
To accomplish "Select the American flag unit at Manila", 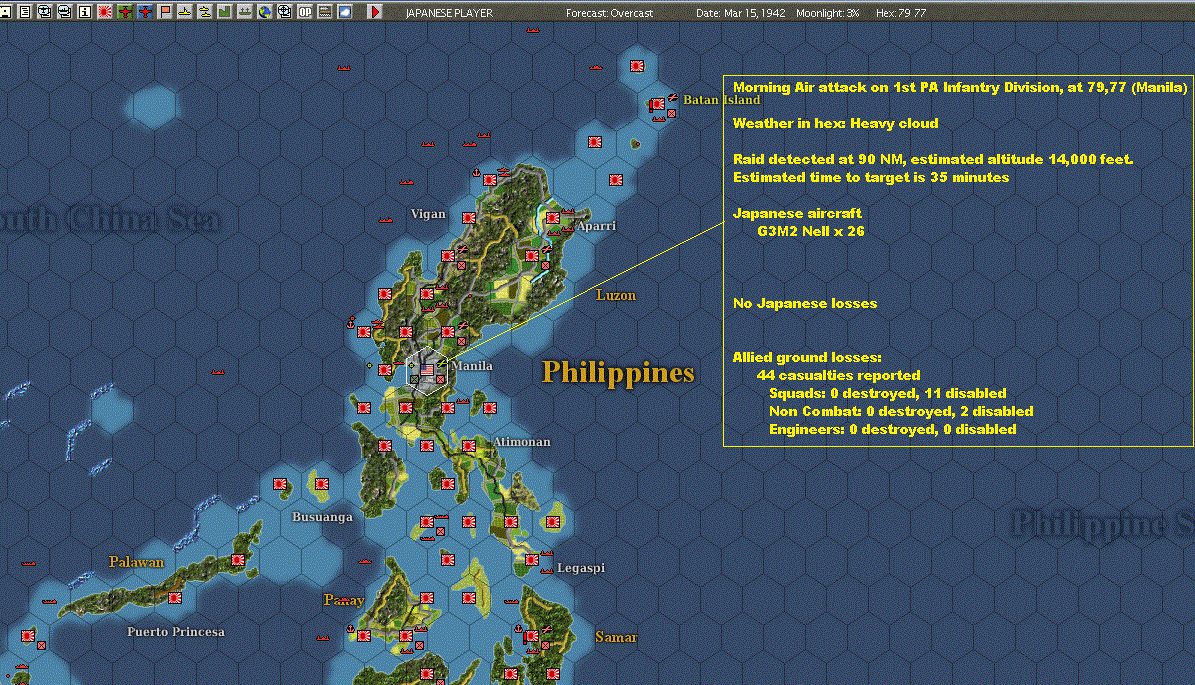I will [x=427, y=370].
